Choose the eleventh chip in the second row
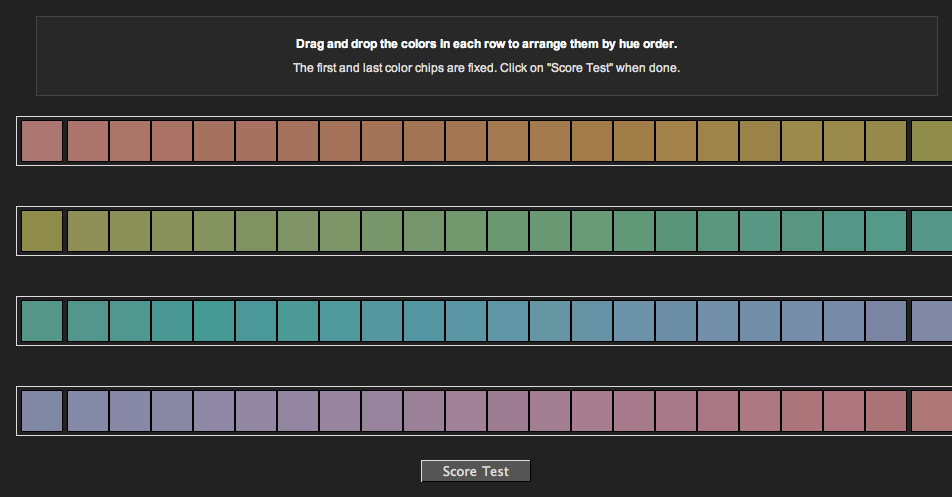Viewport: 952px width, 497px height. tap(466, 231)
